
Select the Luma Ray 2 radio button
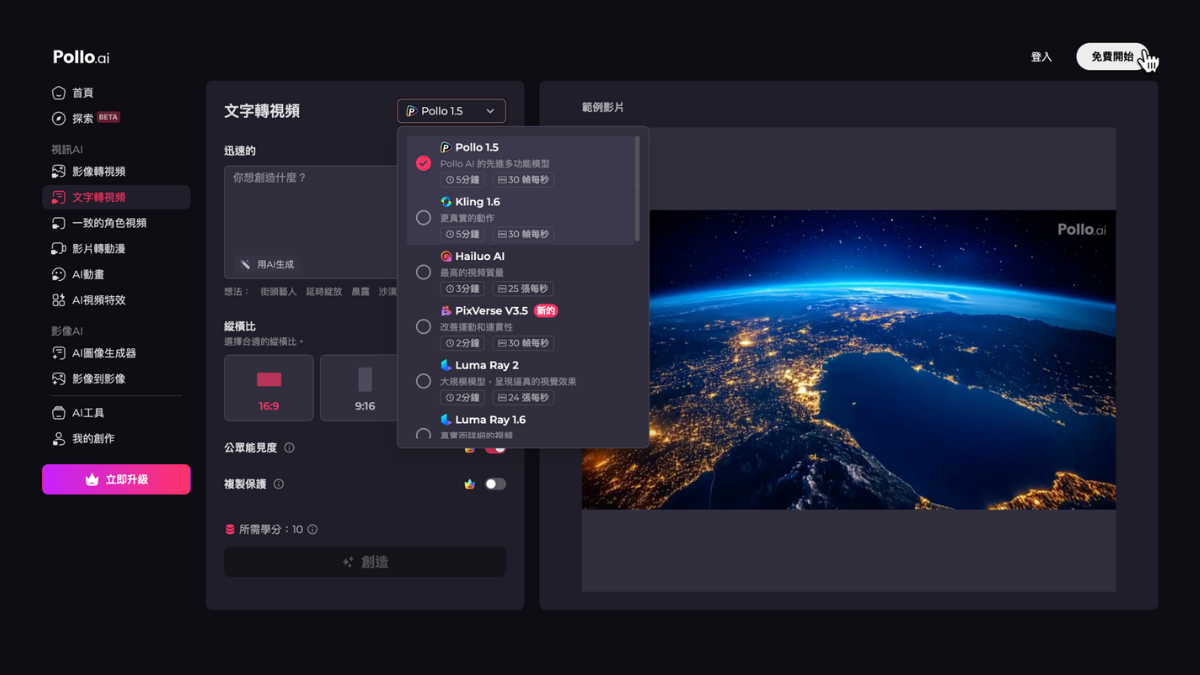423,381
